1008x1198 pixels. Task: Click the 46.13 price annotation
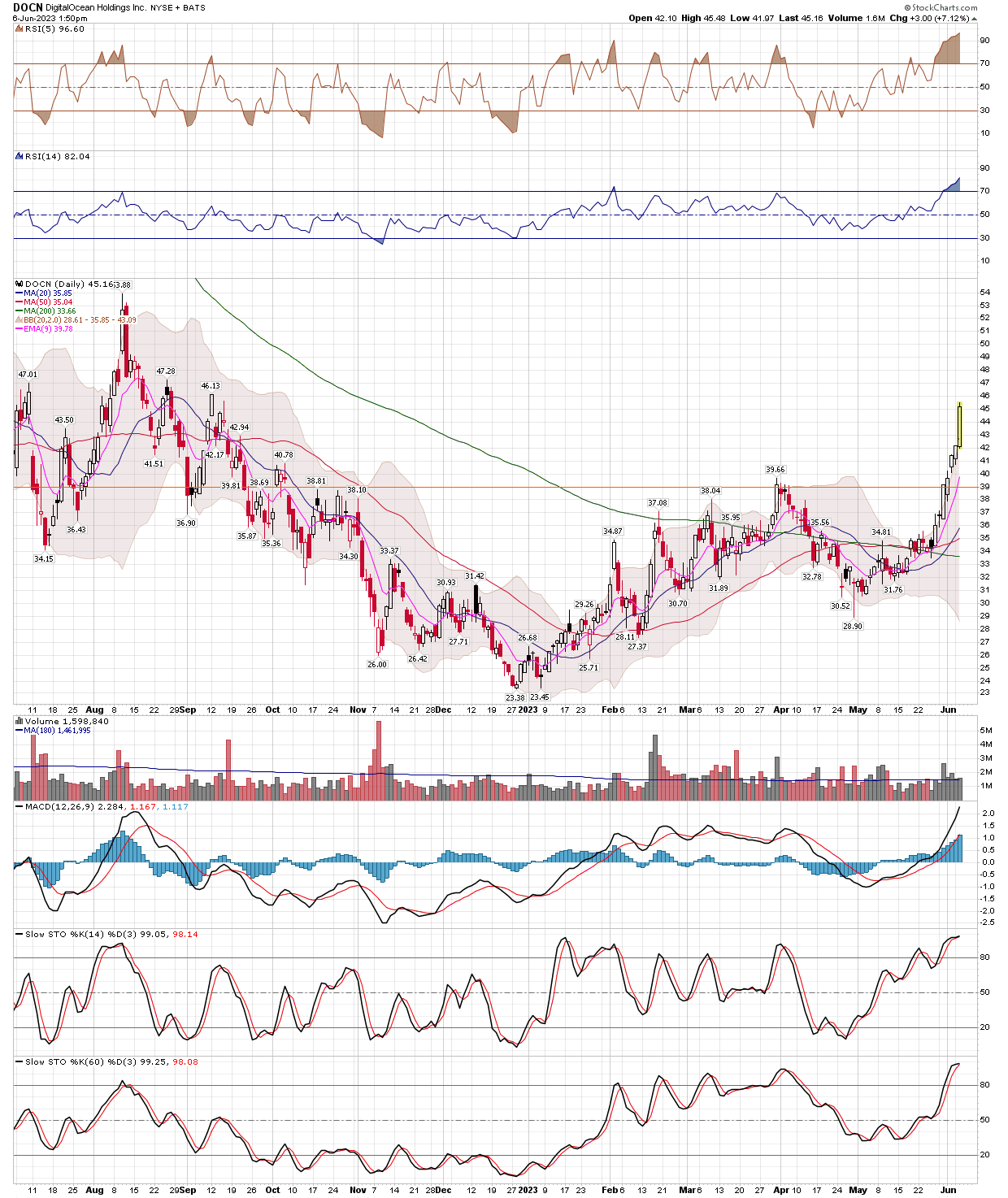[x=211, y=386]
